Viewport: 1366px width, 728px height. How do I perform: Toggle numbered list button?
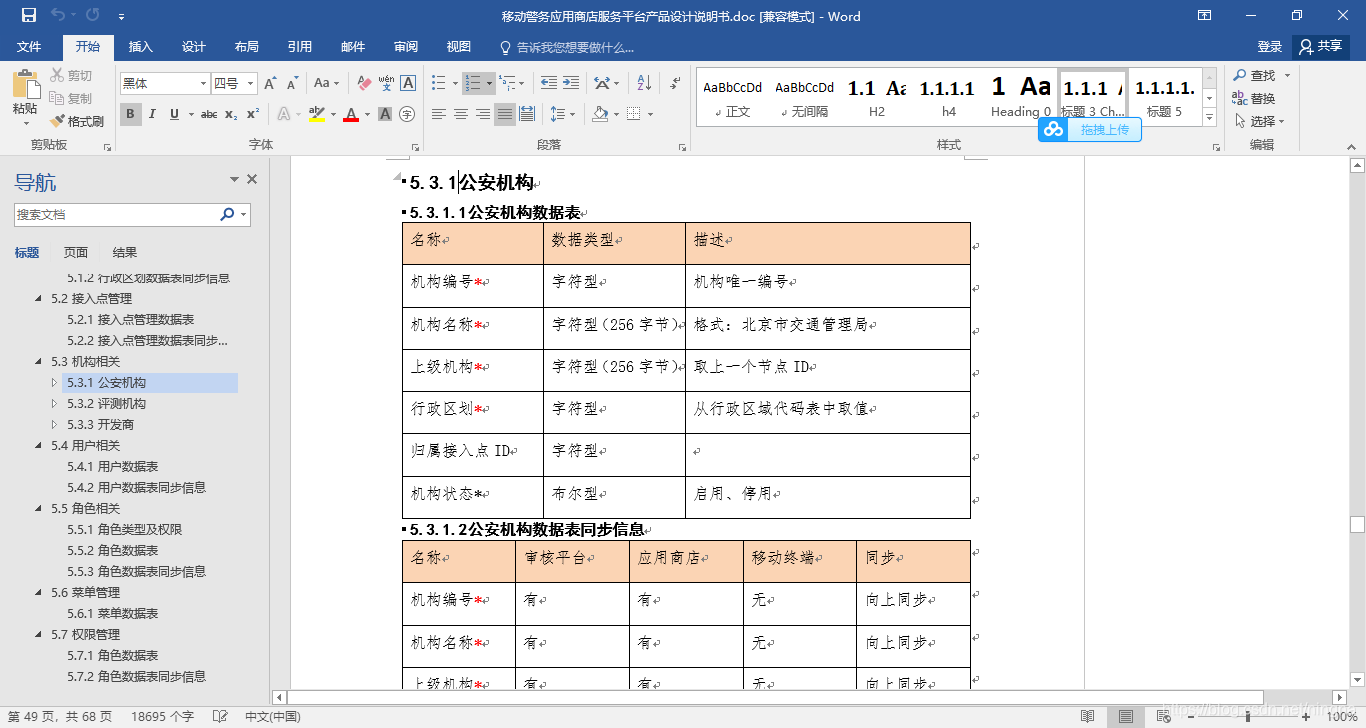473,83
